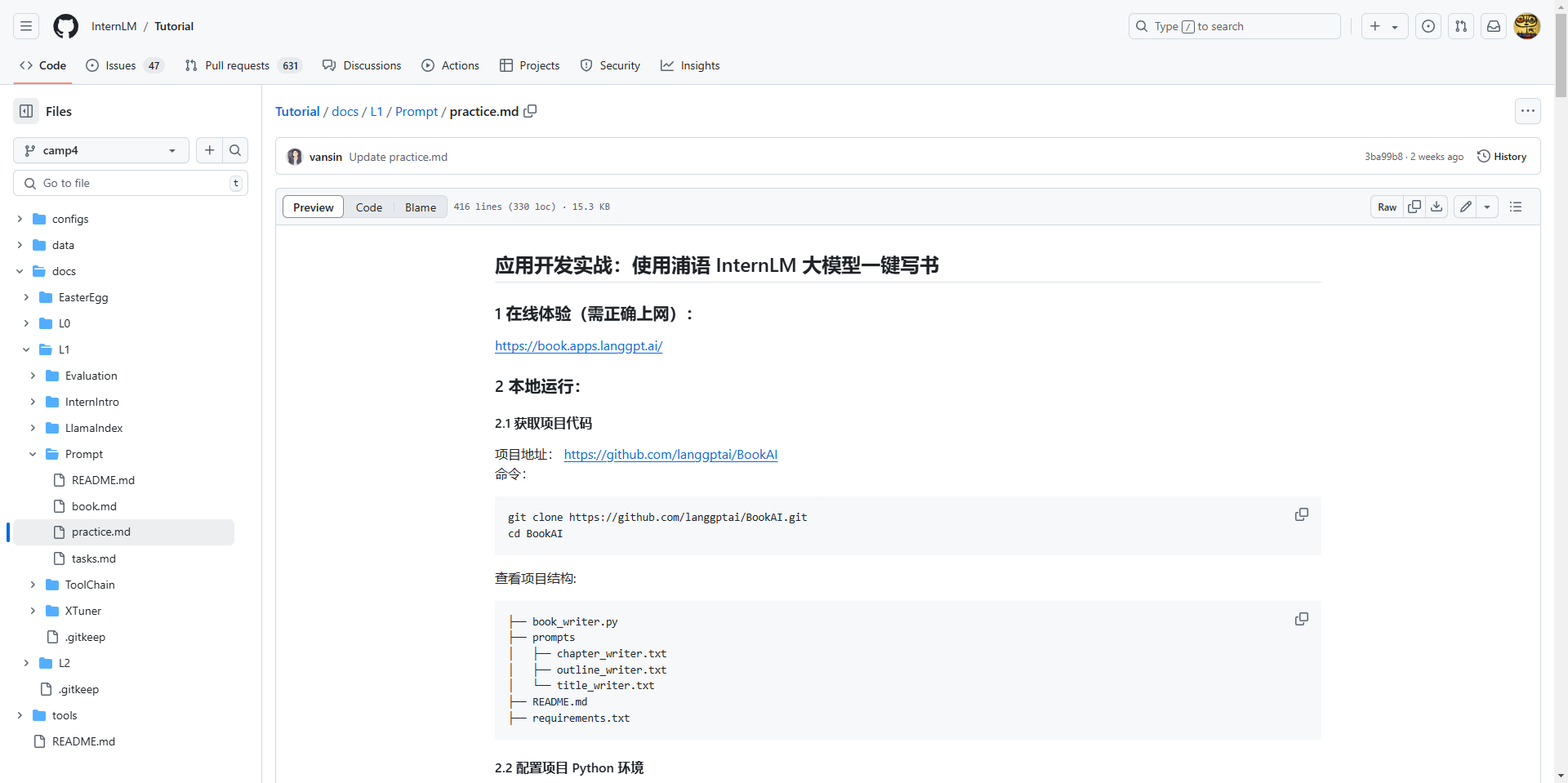Open the Pull requests tab
The width and height of the screenshot is (1568, 783).
[243, 65]
